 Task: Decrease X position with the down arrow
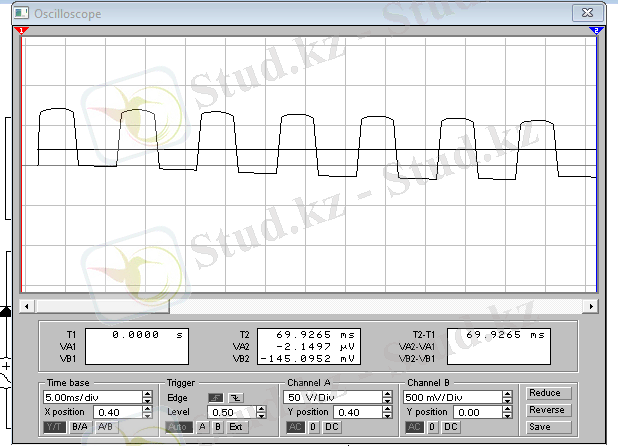click(147, 415)
